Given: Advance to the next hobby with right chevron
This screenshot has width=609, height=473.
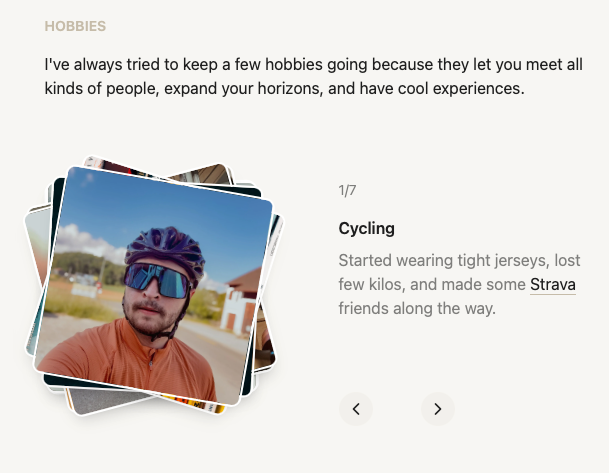Looking at the screenshot, I should coord(438,409).
